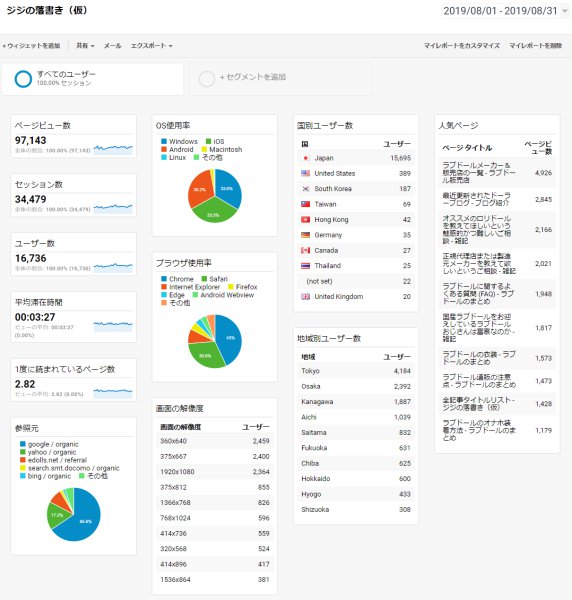
Task: Open the Export (エクスポート) dropdown
Action: point(152,46)
